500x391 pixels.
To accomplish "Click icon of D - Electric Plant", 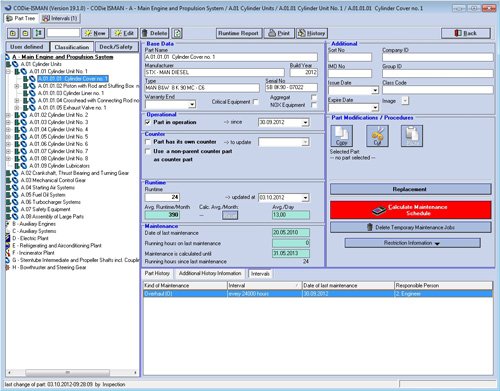I will (8, 238).
